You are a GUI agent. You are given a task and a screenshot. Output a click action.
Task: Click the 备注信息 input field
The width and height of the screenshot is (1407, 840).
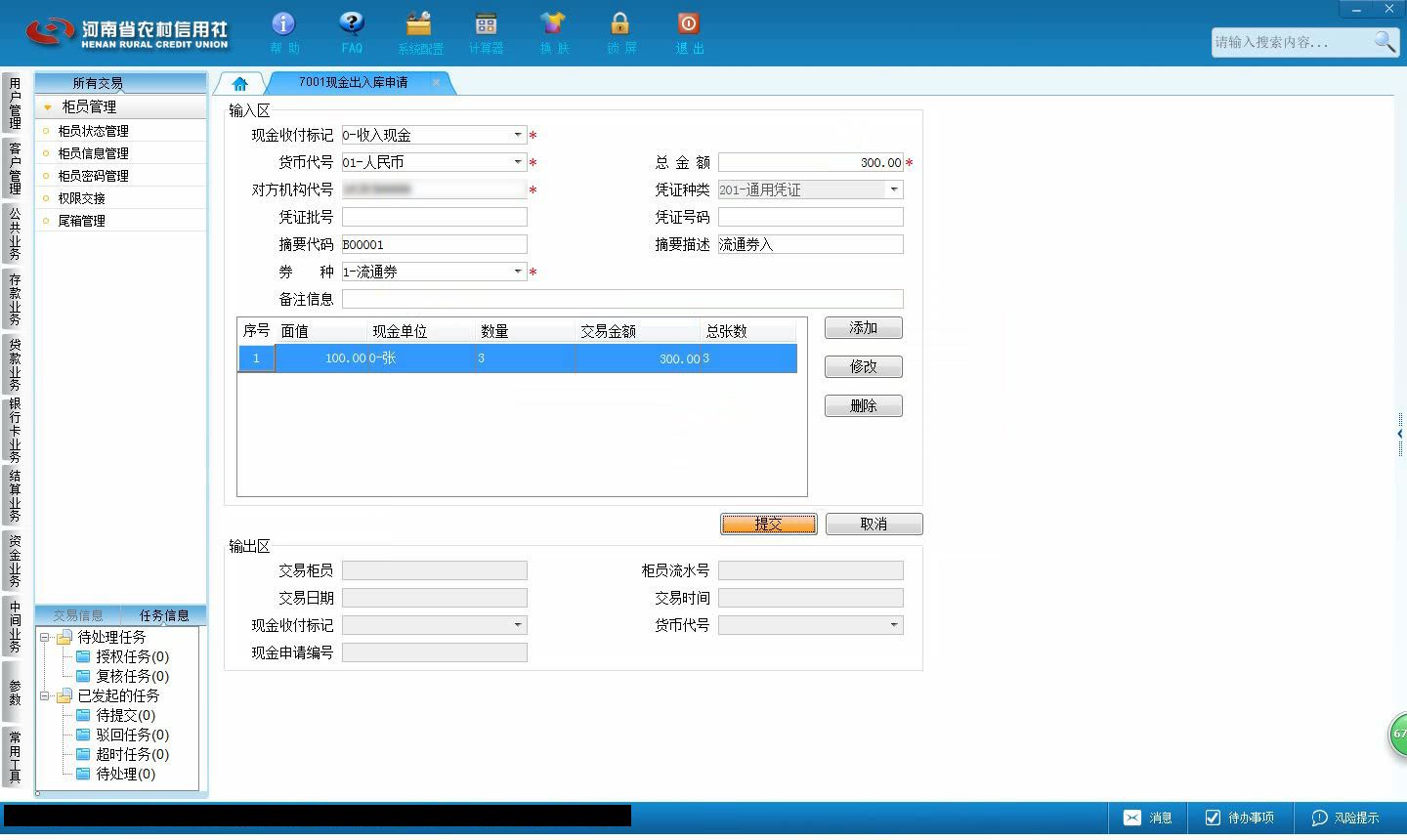pos(622,299)
